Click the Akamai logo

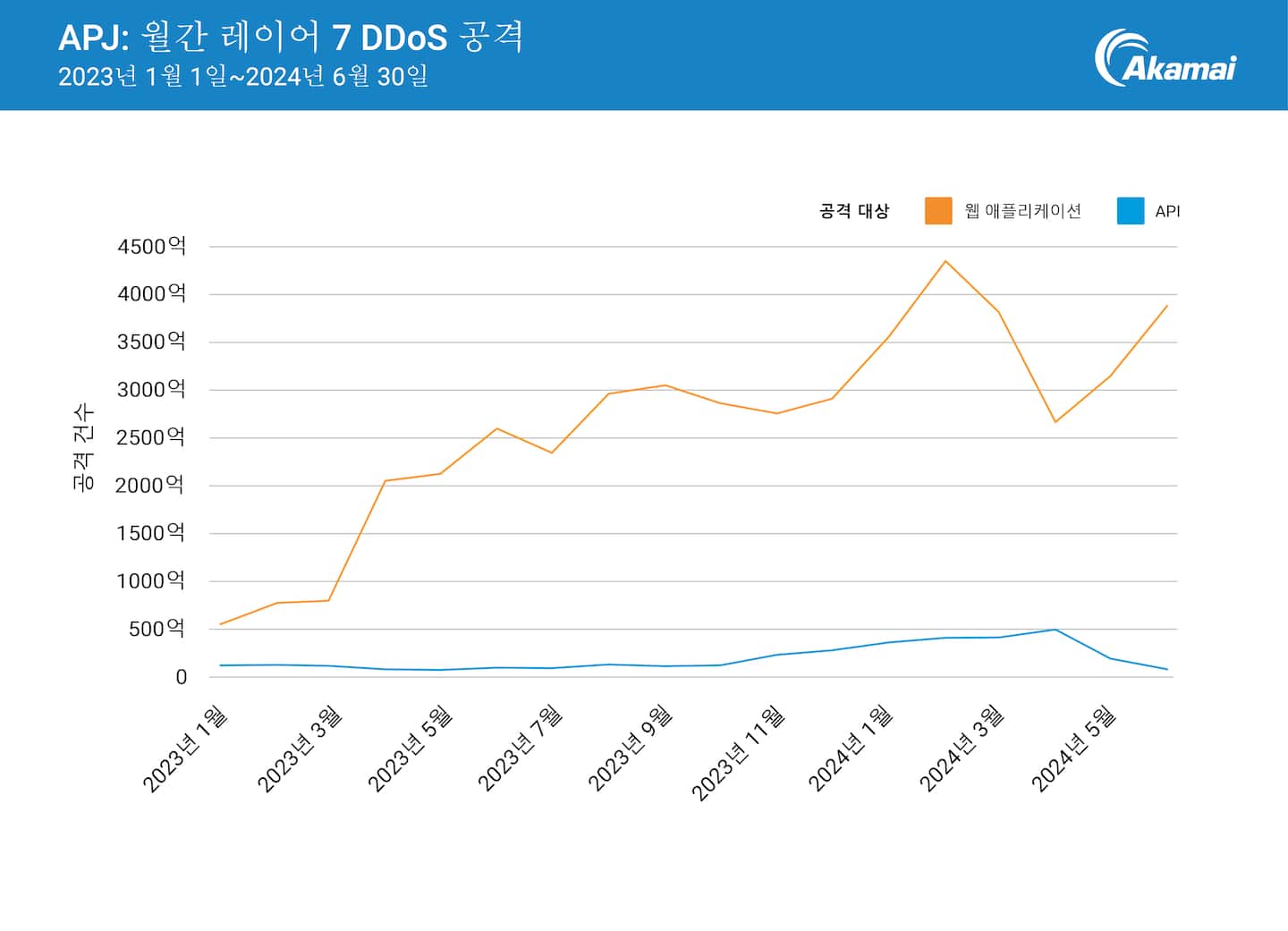pos(1165,58)
